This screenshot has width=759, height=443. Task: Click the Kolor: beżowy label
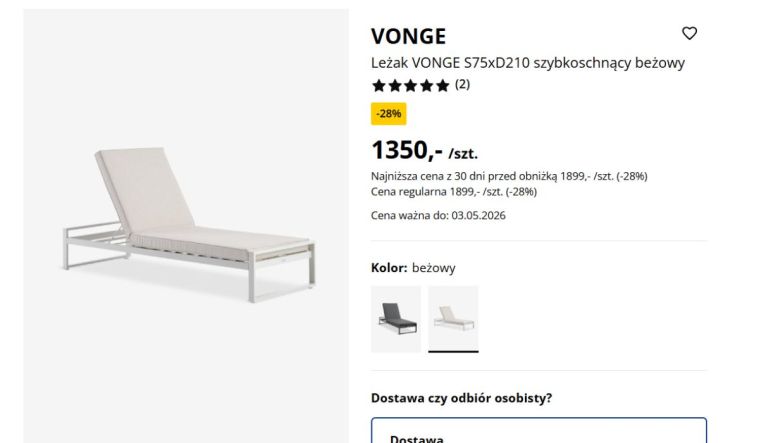tap(413, 268)
